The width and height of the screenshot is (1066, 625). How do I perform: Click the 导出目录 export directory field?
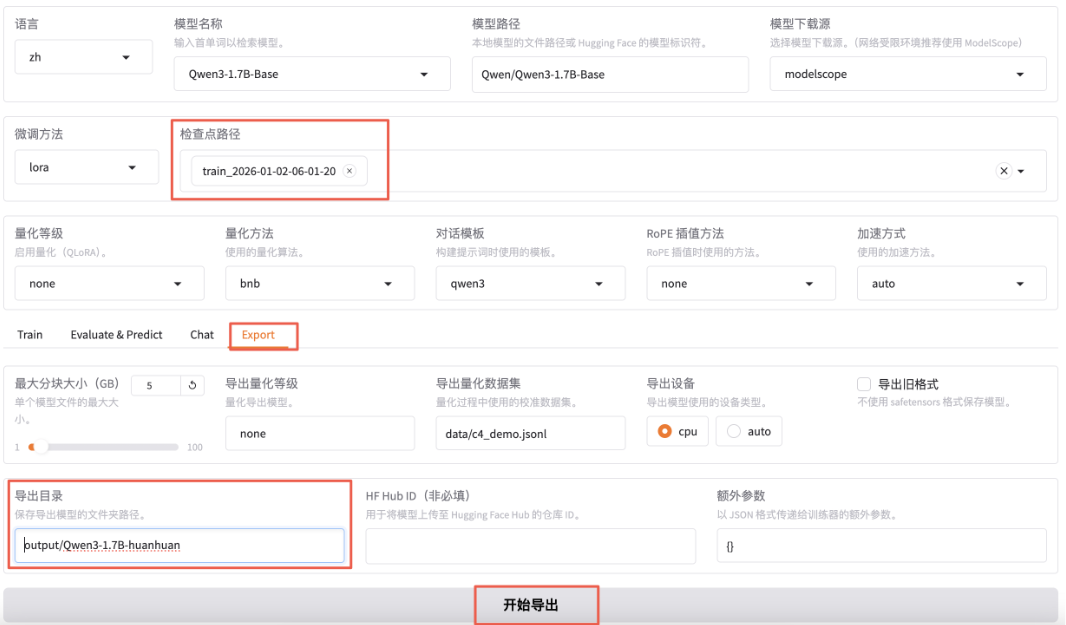[180, 545]
